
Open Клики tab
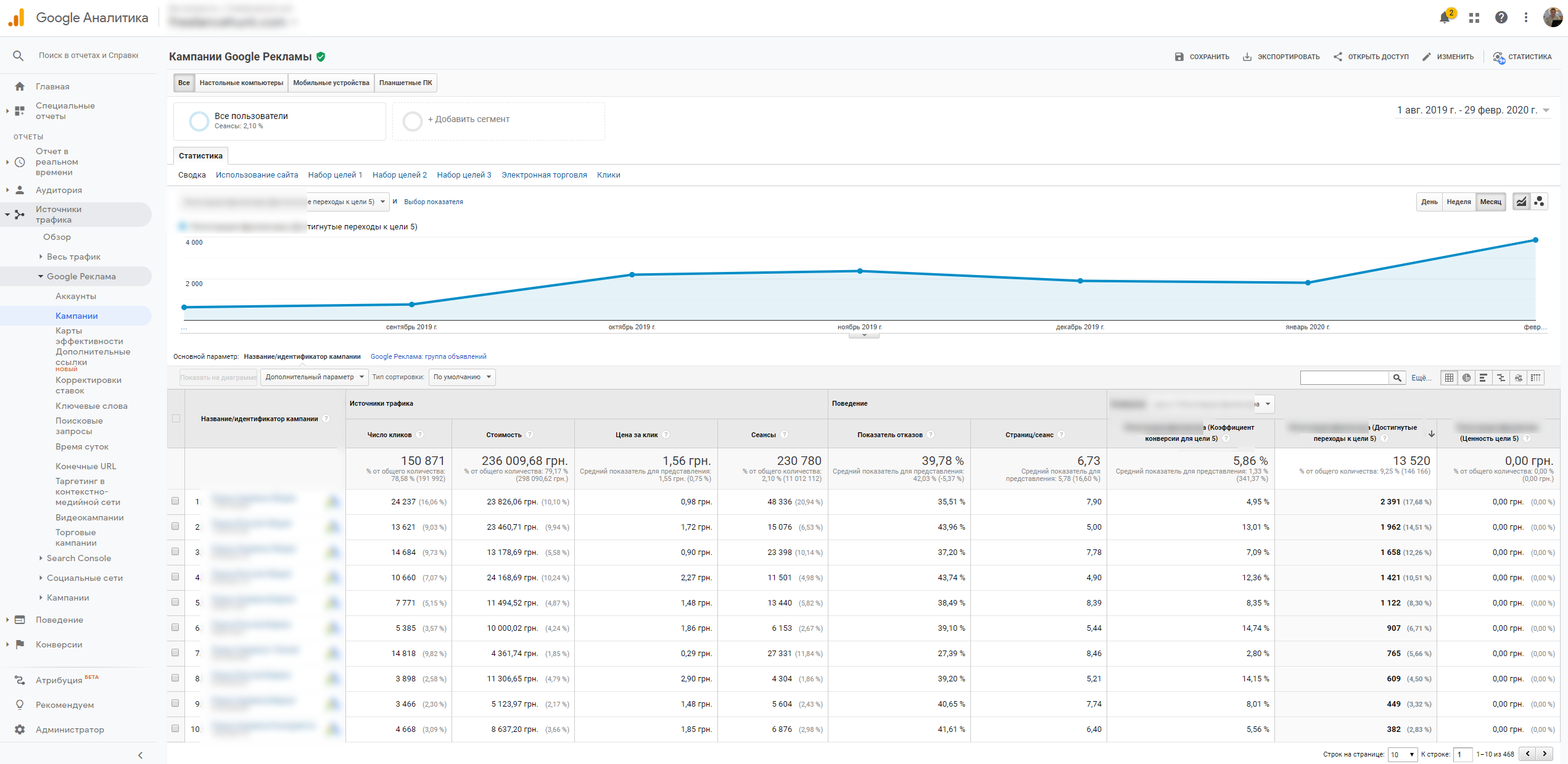[x=608, y=175]
